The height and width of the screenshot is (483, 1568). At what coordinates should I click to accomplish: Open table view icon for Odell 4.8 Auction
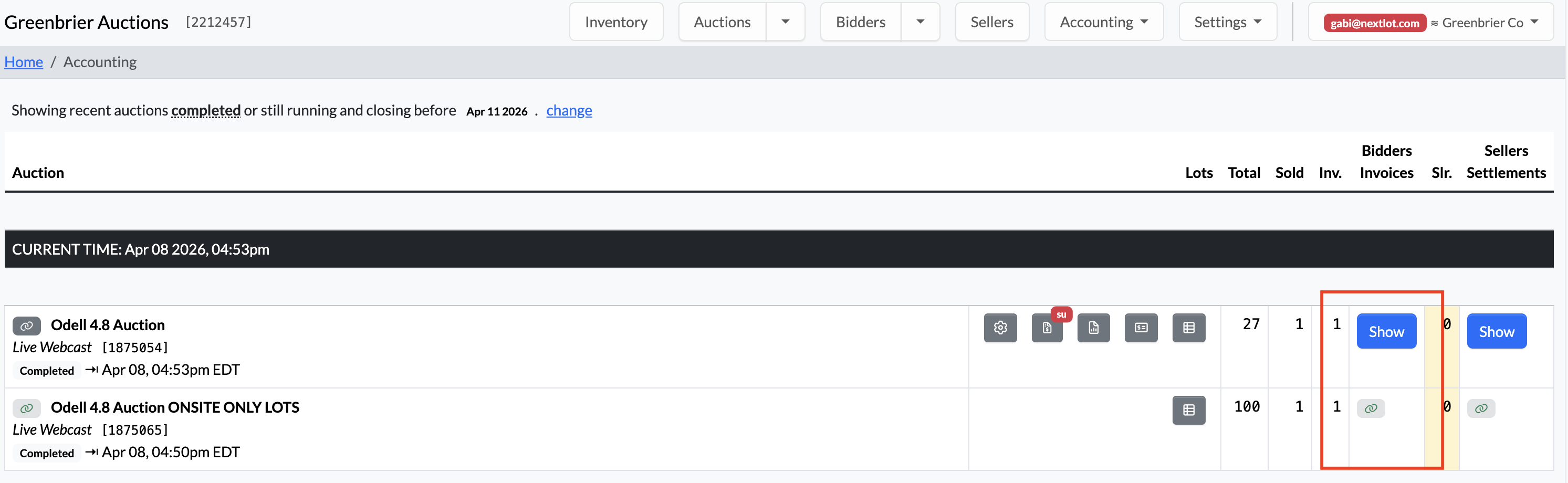tap(1189, 328)
